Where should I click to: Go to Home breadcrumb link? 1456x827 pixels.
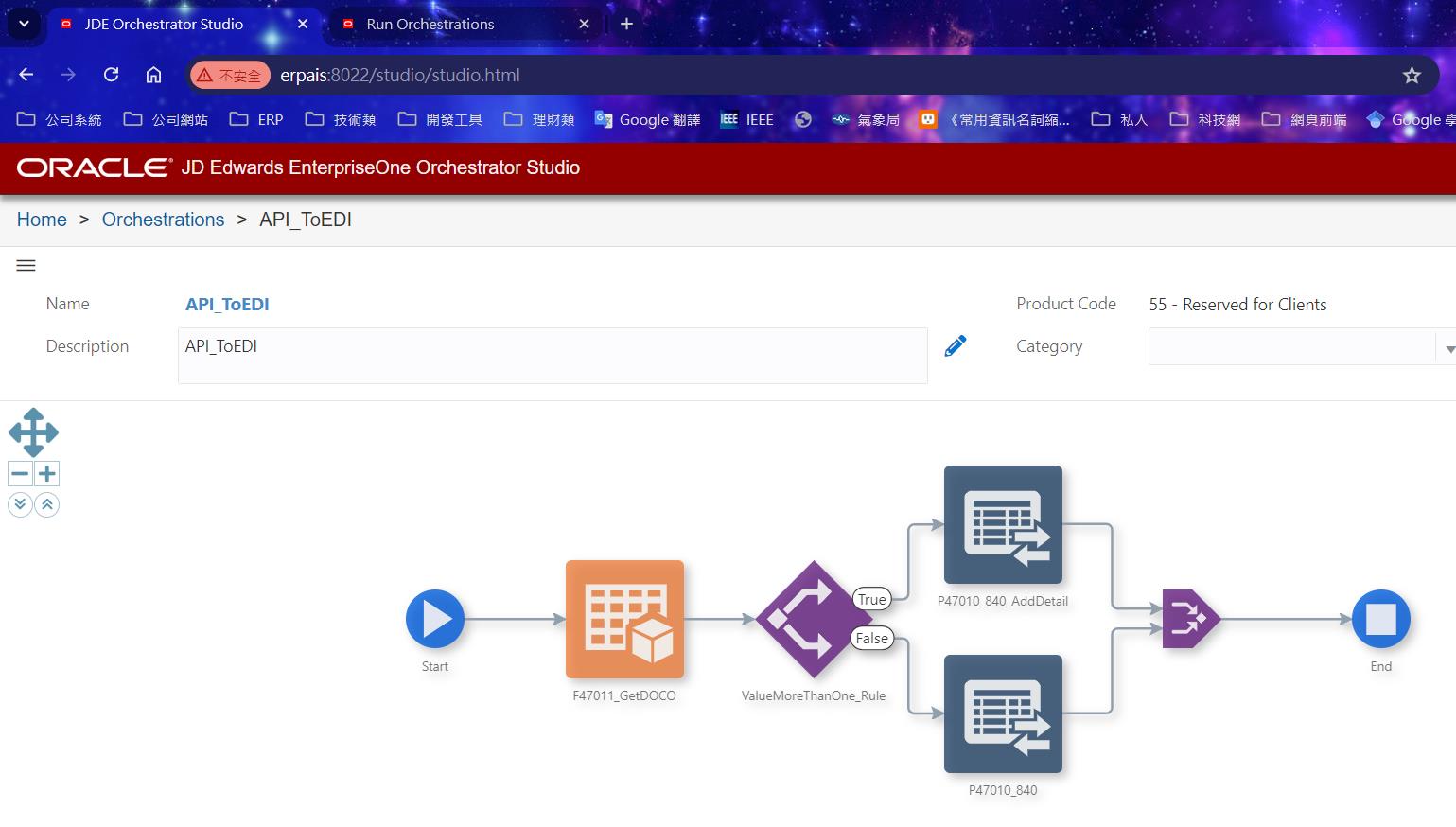pos(42,220)
